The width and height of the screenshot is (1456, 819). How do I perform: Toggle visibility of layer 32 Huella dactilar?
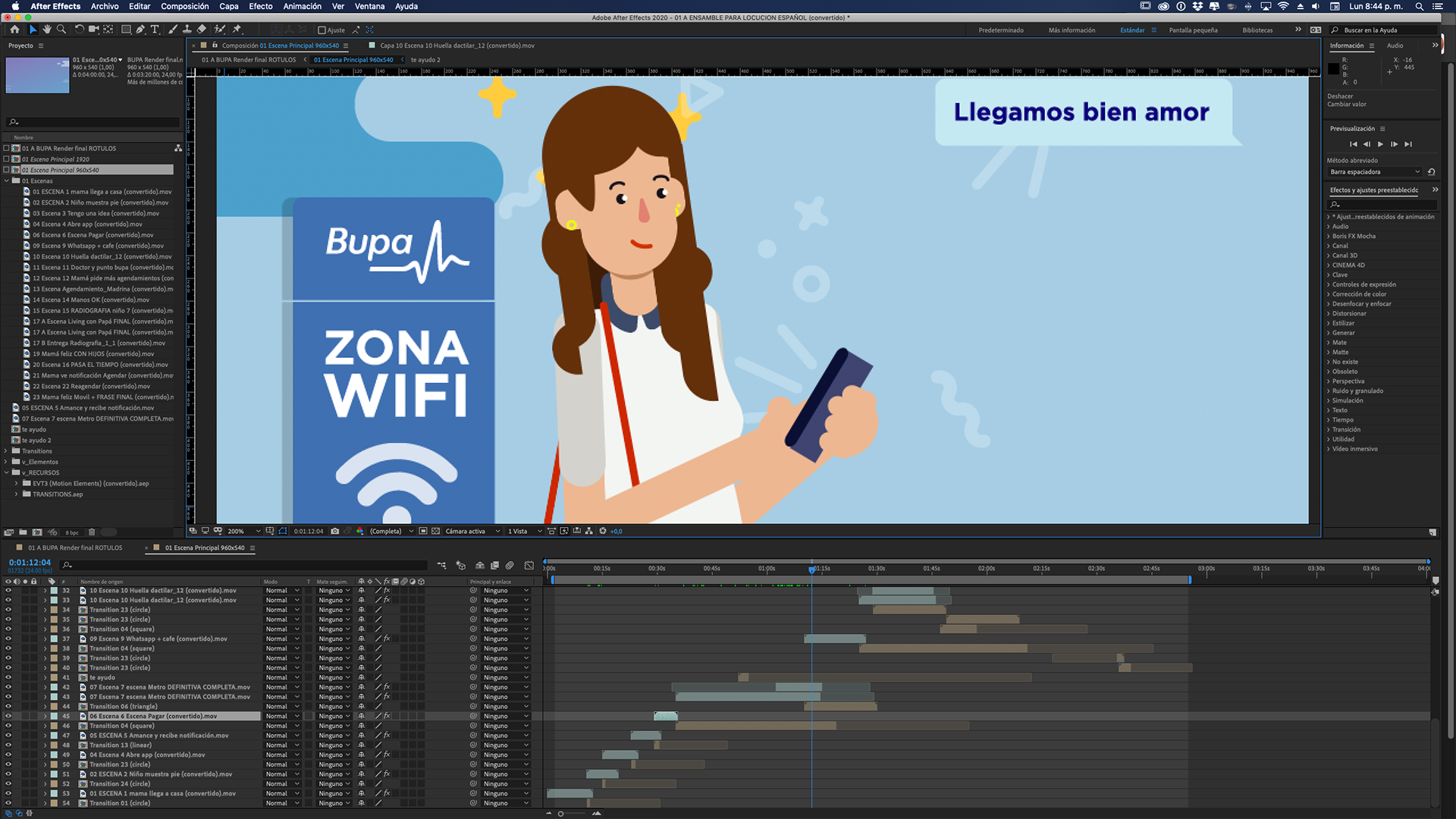8,590
